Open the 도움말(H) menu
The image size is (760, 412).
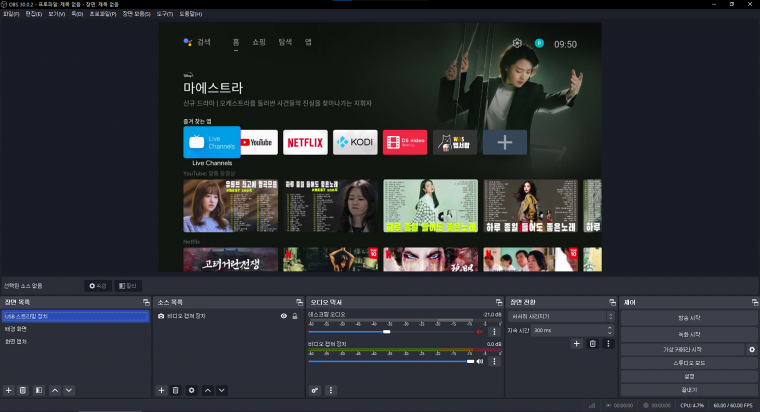click(190, 14)
